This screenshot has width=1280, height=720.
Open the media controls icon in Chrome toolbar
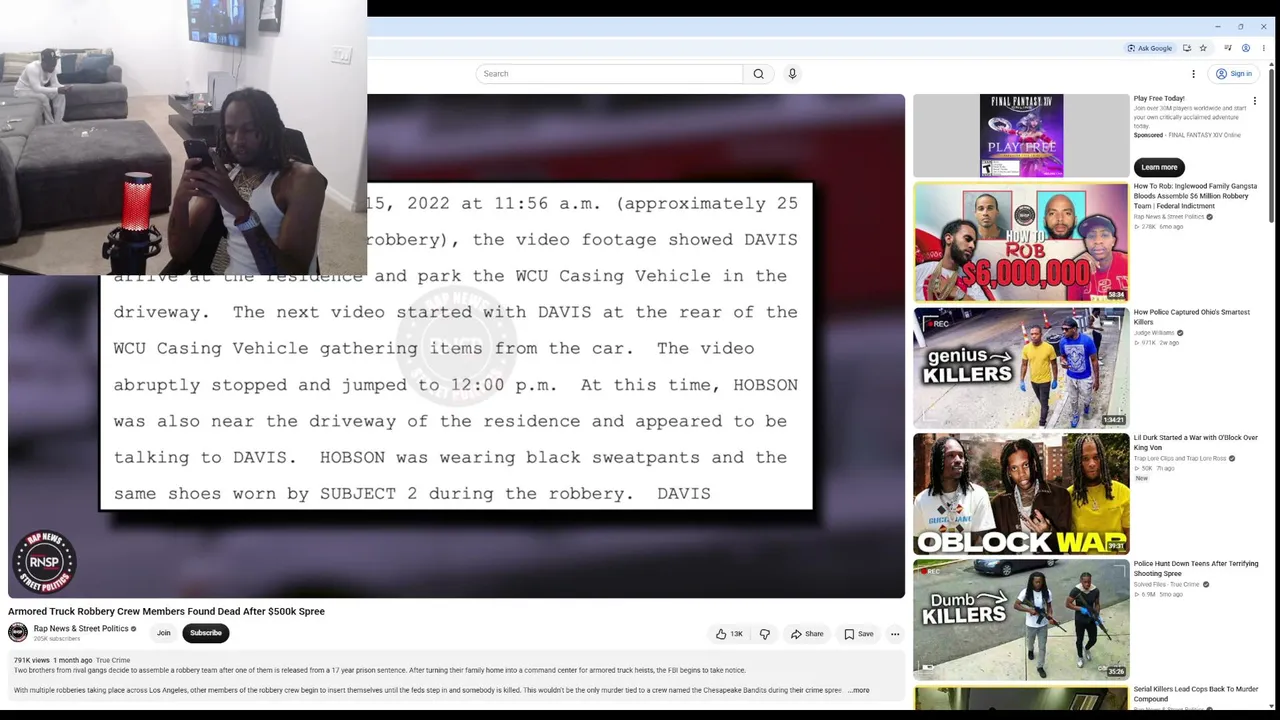tap(1228, 48)
